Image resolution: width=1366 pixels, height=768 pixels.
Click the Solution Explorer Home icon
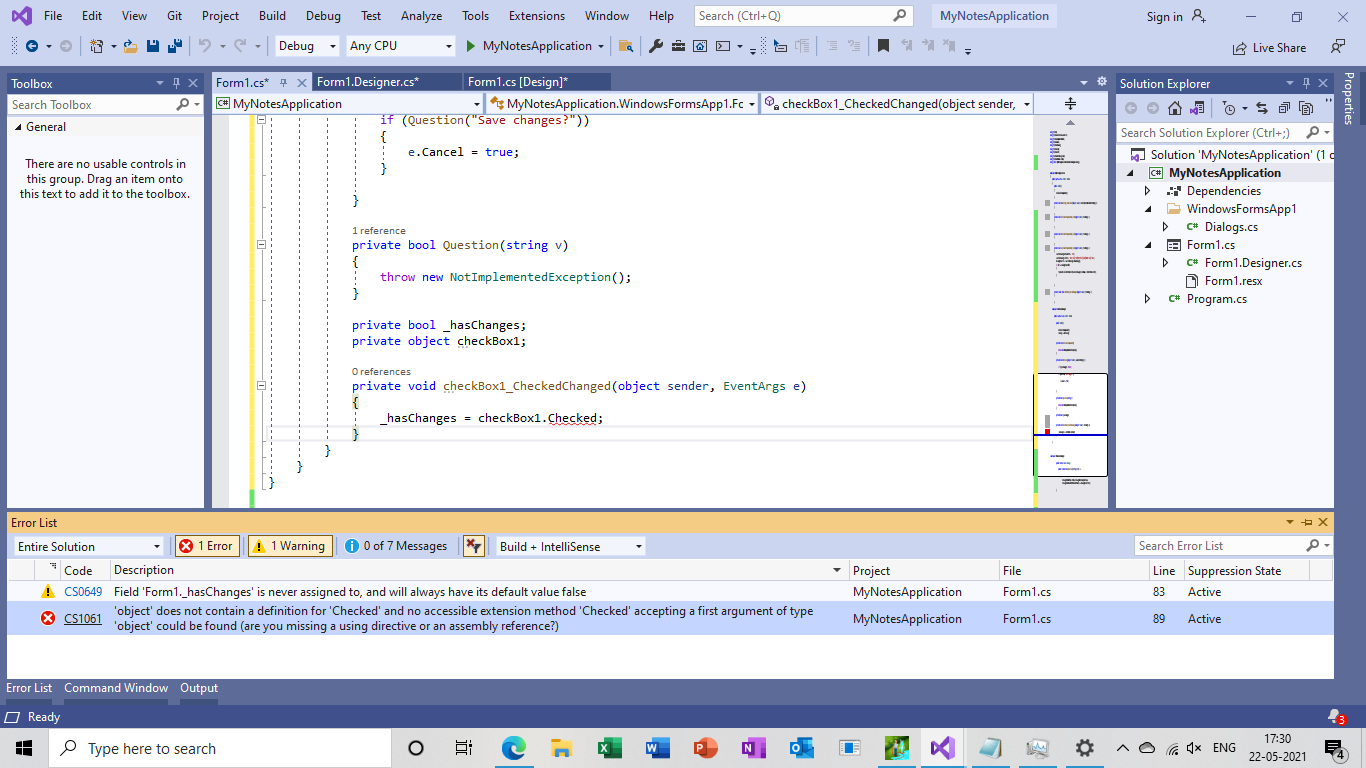(x=1175, y=108)
